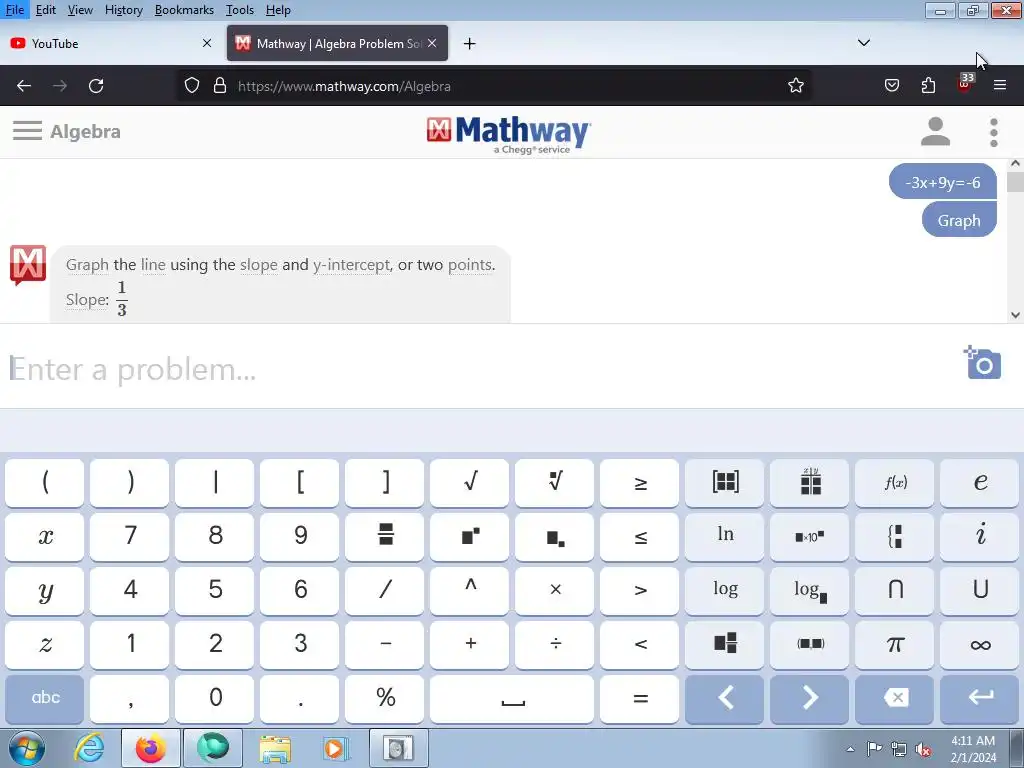Open the History menu
The height and width of the screenshot is (768, 1024).
123,10
